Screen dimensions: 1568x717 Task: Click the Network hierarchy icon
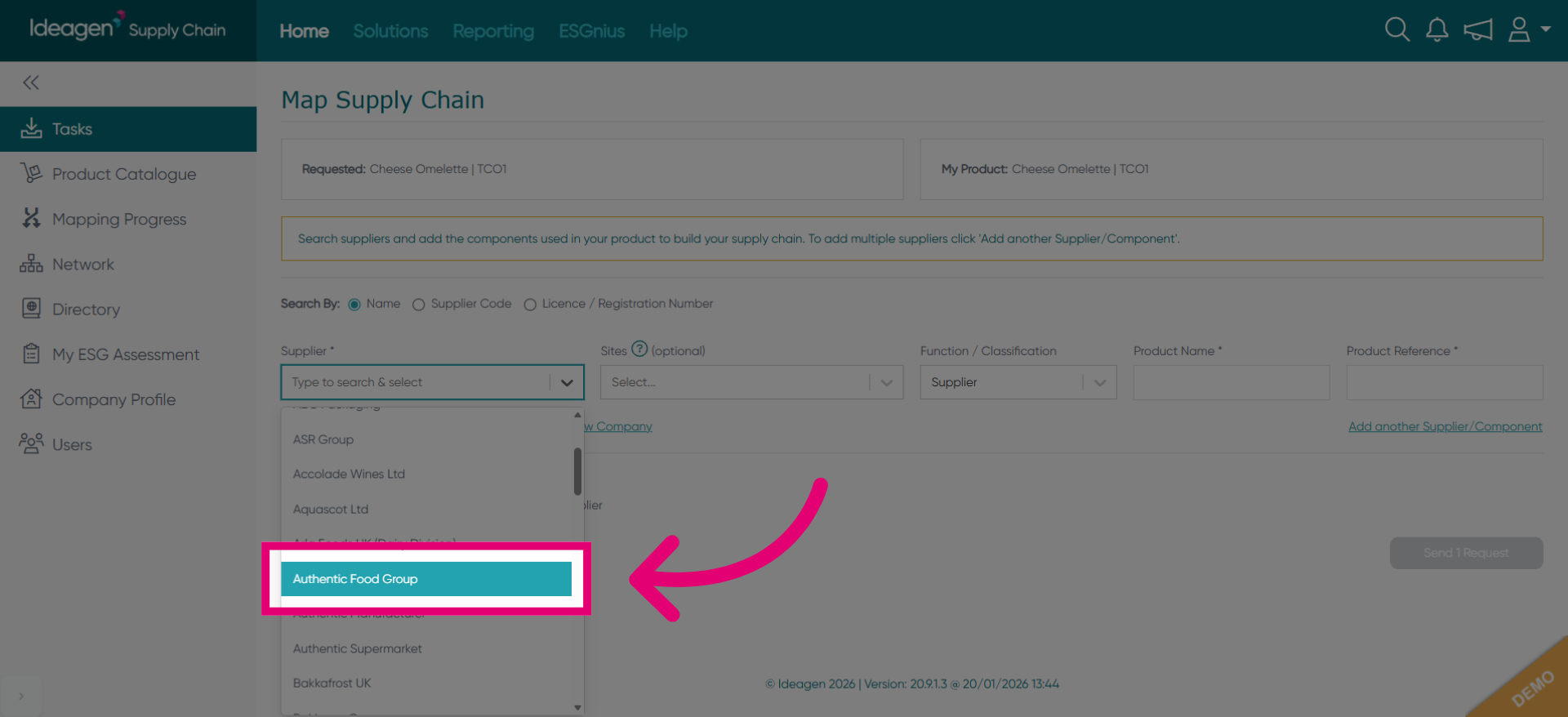[x=31, y=264]
